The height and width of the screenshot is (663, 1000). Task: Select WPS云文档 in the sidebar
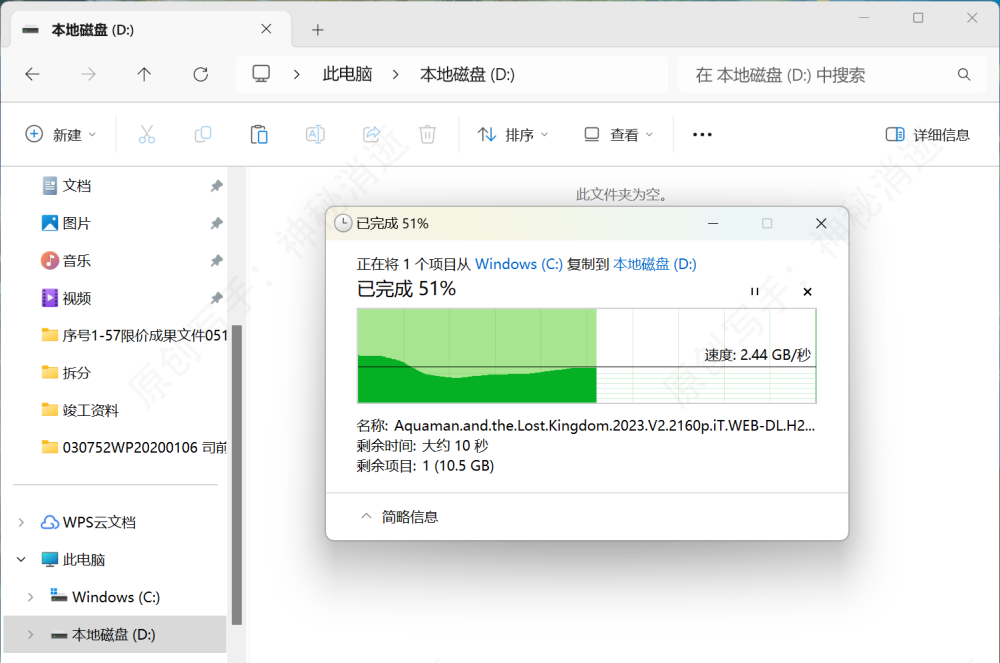click(89, 523)
